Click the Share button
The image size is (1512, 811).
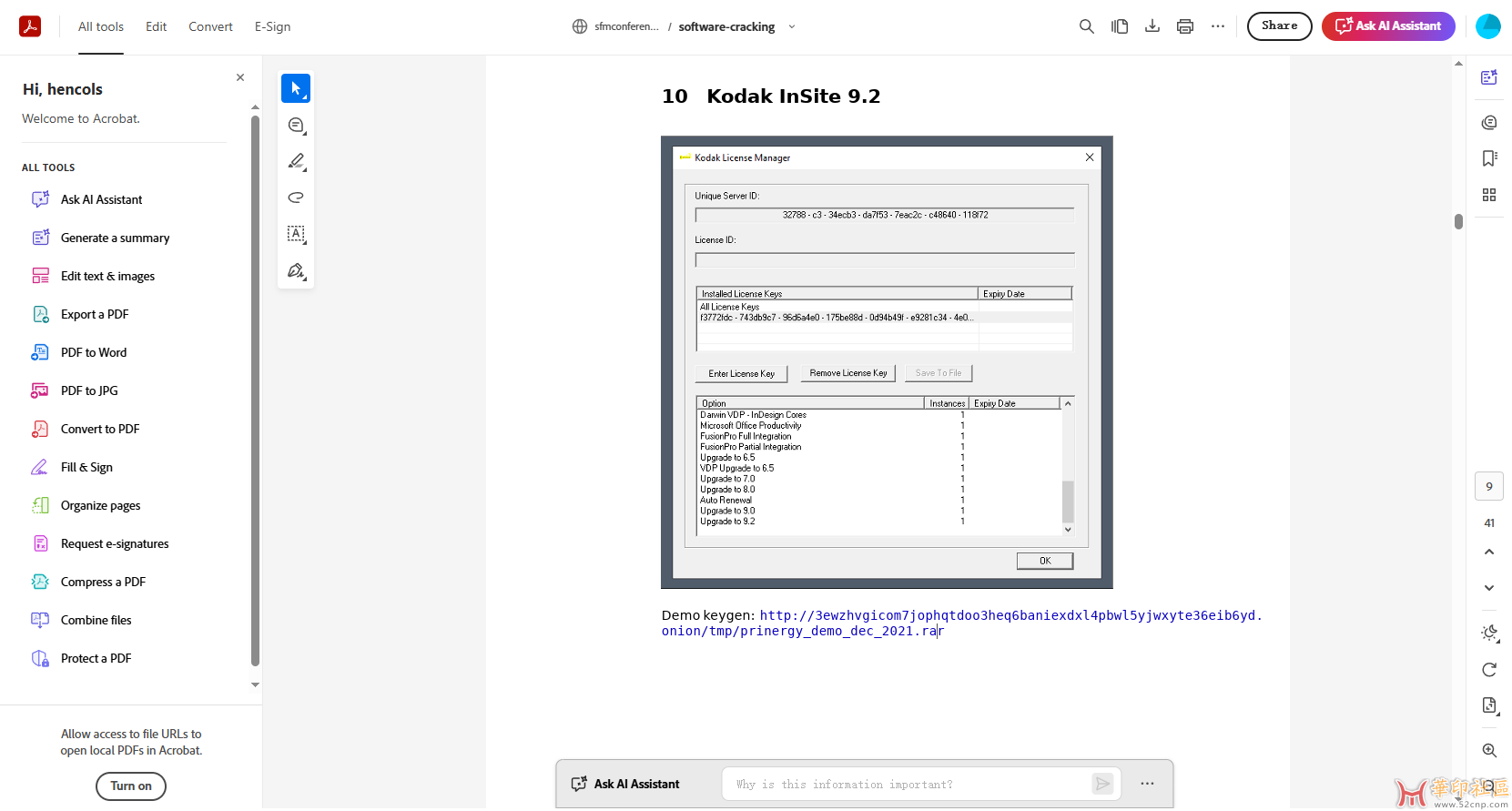[1279, 26]
